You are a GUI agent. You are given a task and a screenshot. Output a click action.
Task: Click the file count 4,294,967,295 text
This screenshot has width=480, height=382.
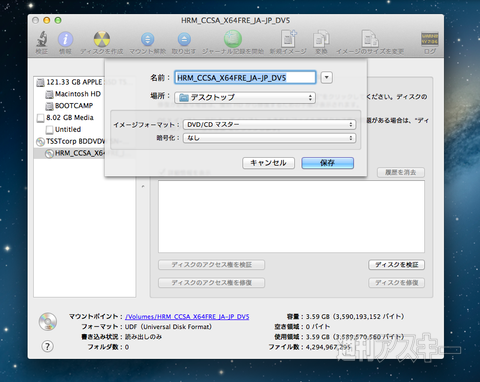coord(328,347)
